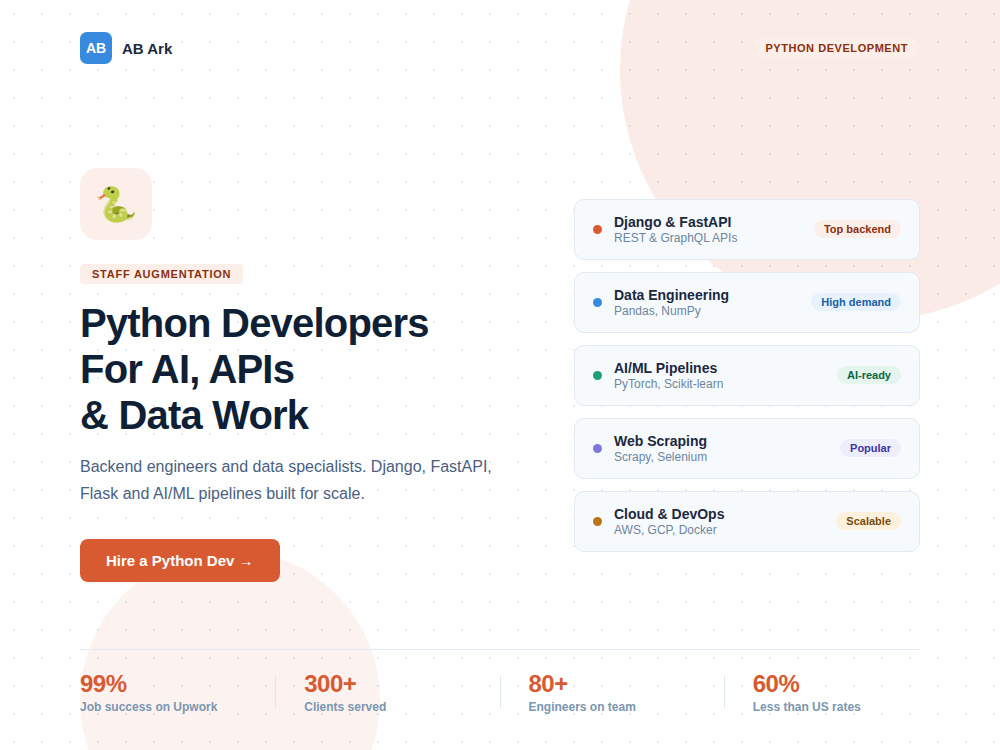The height and width of the screenshot is (750, 1000).
Task: Click the PyTorch, Scikit-learn subtitle
Action: tap(668, 384)
